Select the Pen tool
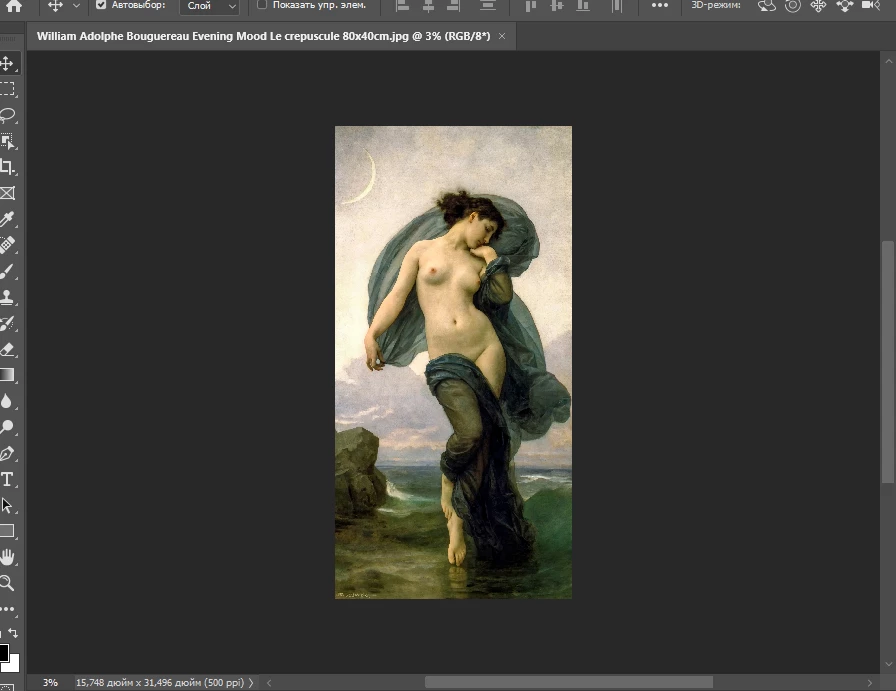The height and width of the screenshot is (691, 896). click(7, 453)
